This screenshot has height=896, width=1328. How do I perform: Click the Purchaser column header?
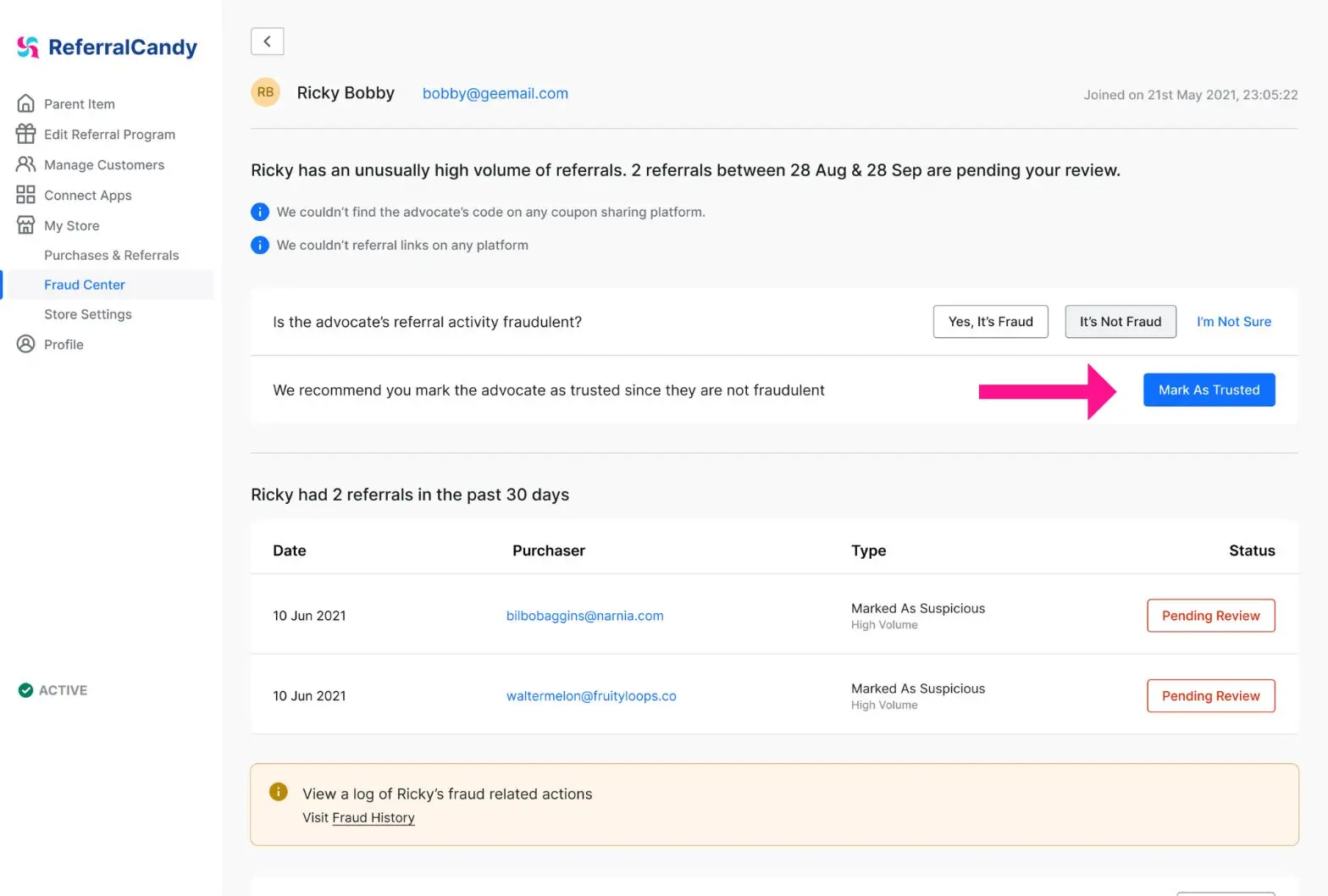549,550
